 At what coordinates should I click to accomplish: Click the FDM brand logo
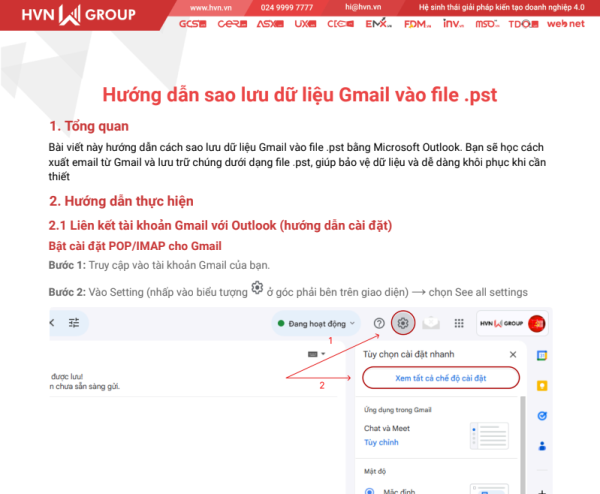tap(417, 24)
